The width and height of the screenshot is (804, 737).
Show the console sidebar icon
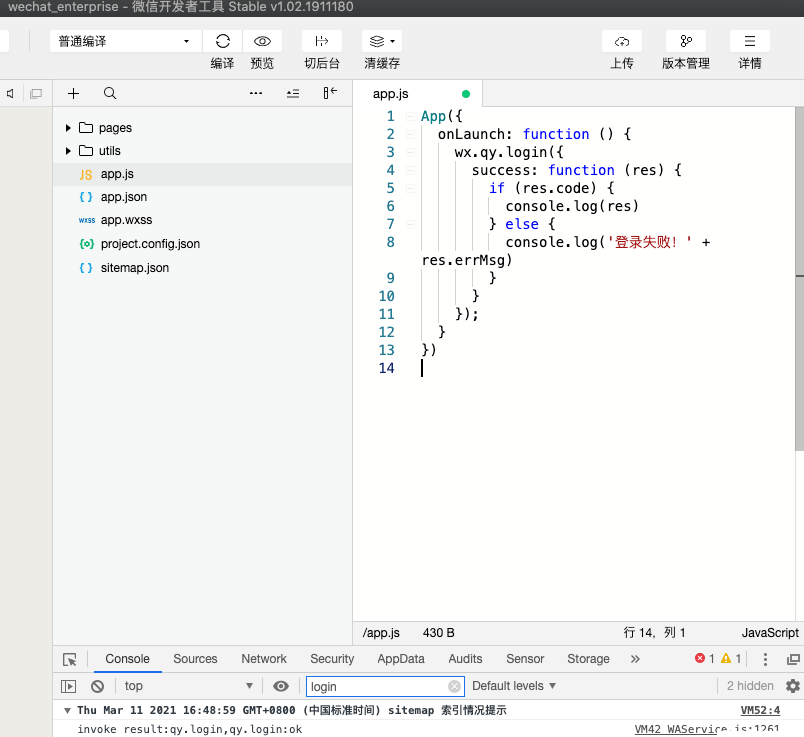[68, 686]
